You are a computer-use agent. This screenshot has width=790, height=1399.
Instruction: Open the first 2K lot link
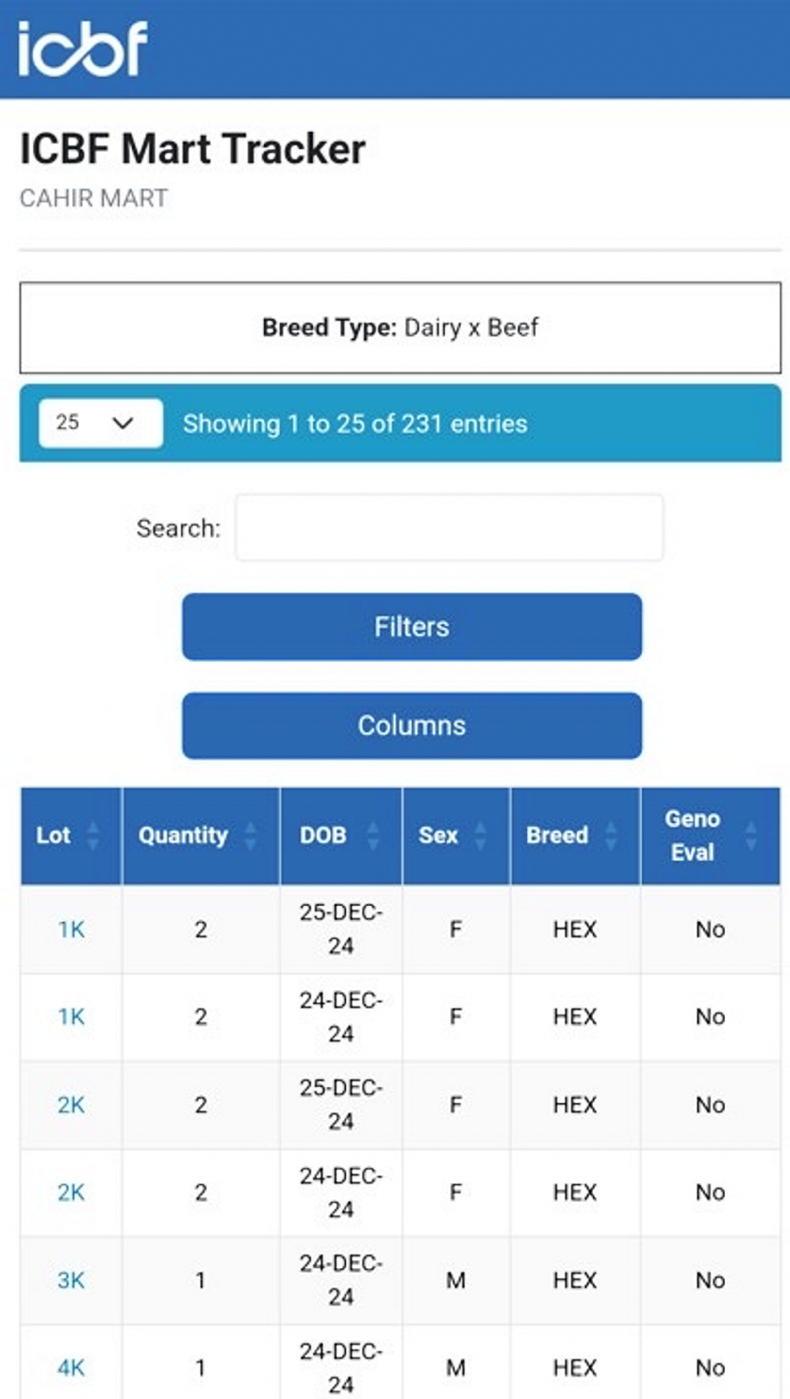coord(71,1105)
